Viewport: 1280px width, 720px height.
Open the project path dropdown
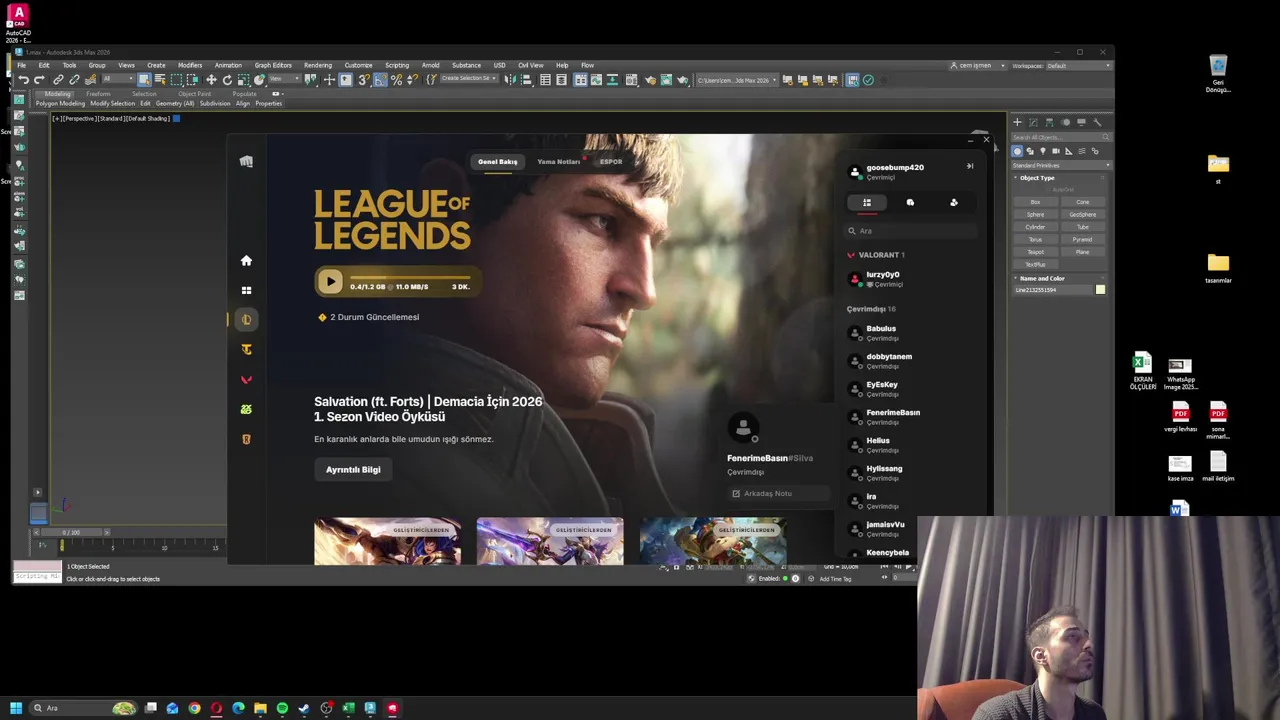tap(736, 80)
